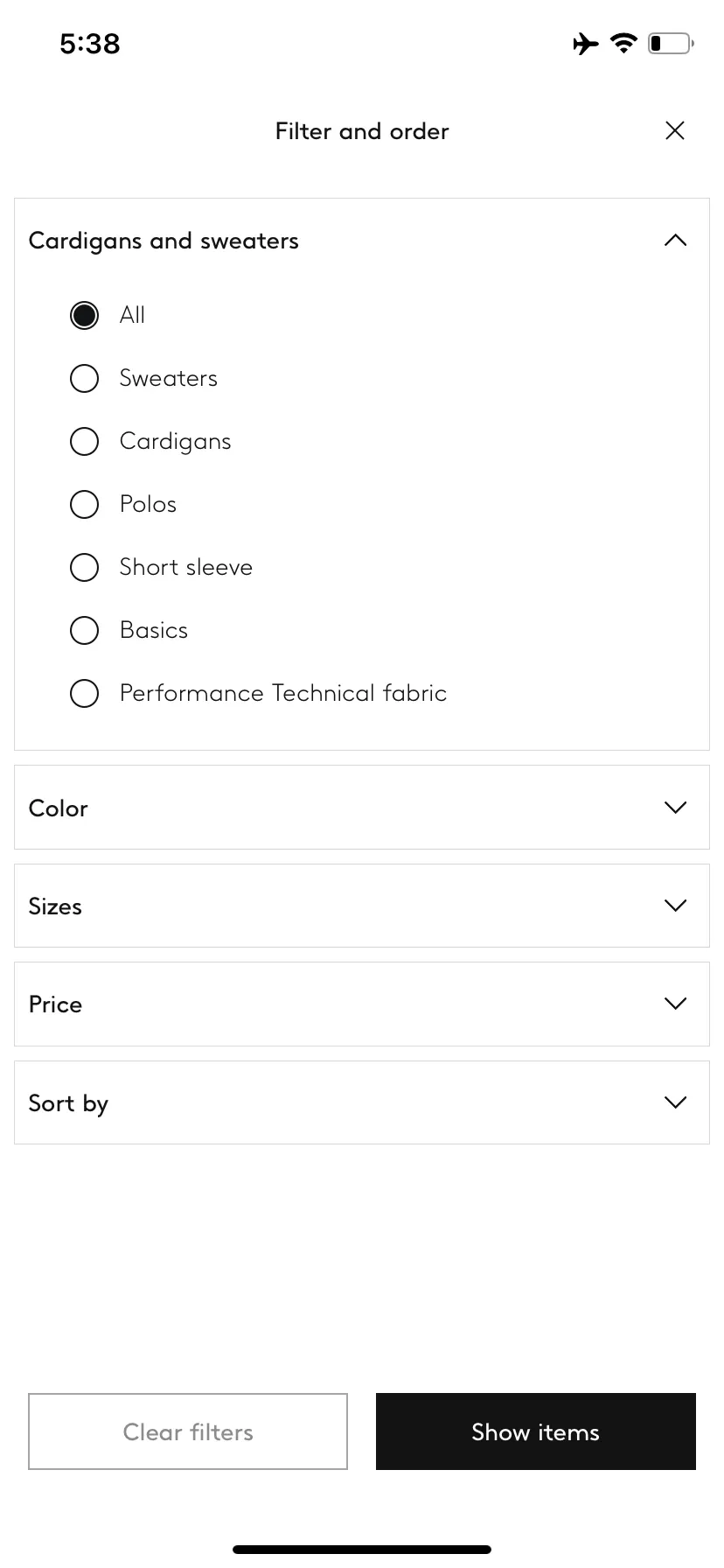The height and width of the screenshot is (1568, 724).
Task: Select the Short sleeve radio button
Action: point(84,567)
